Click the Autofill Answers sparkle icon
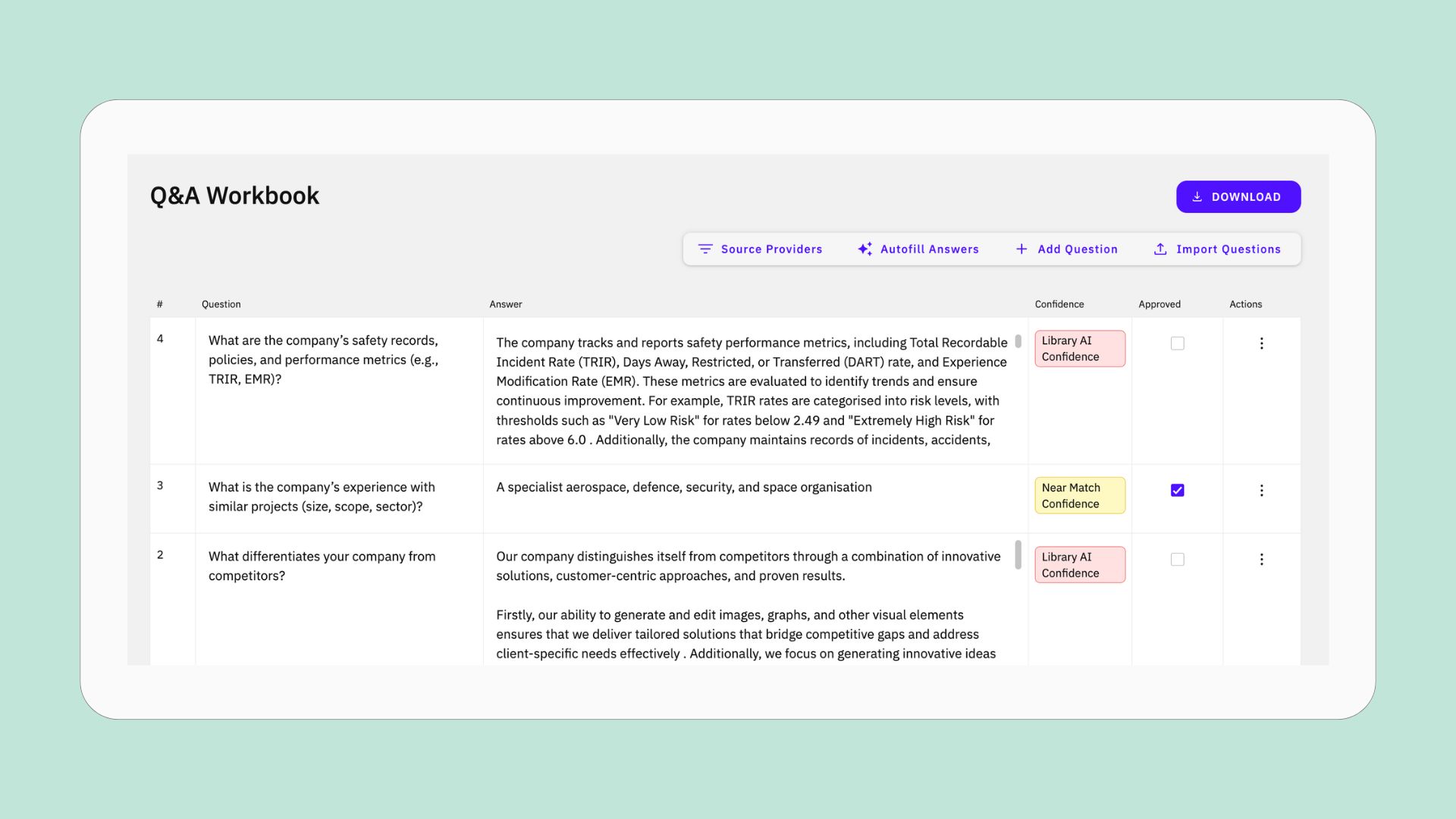Image resolution: width=1456 pixels, height=819 pixels. click(x=864, y=249)
